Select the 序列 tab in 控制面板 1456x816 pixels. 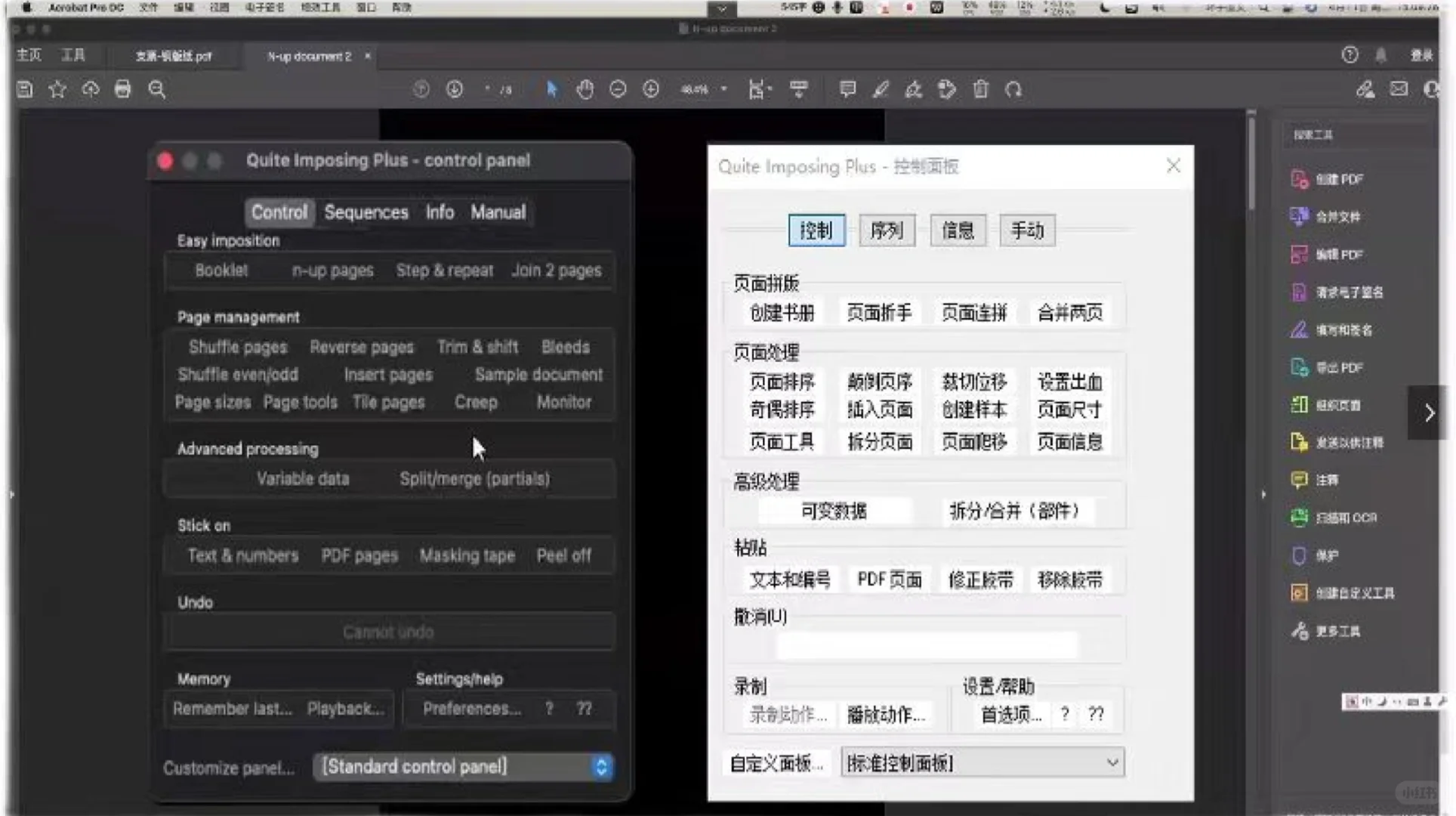887,230
